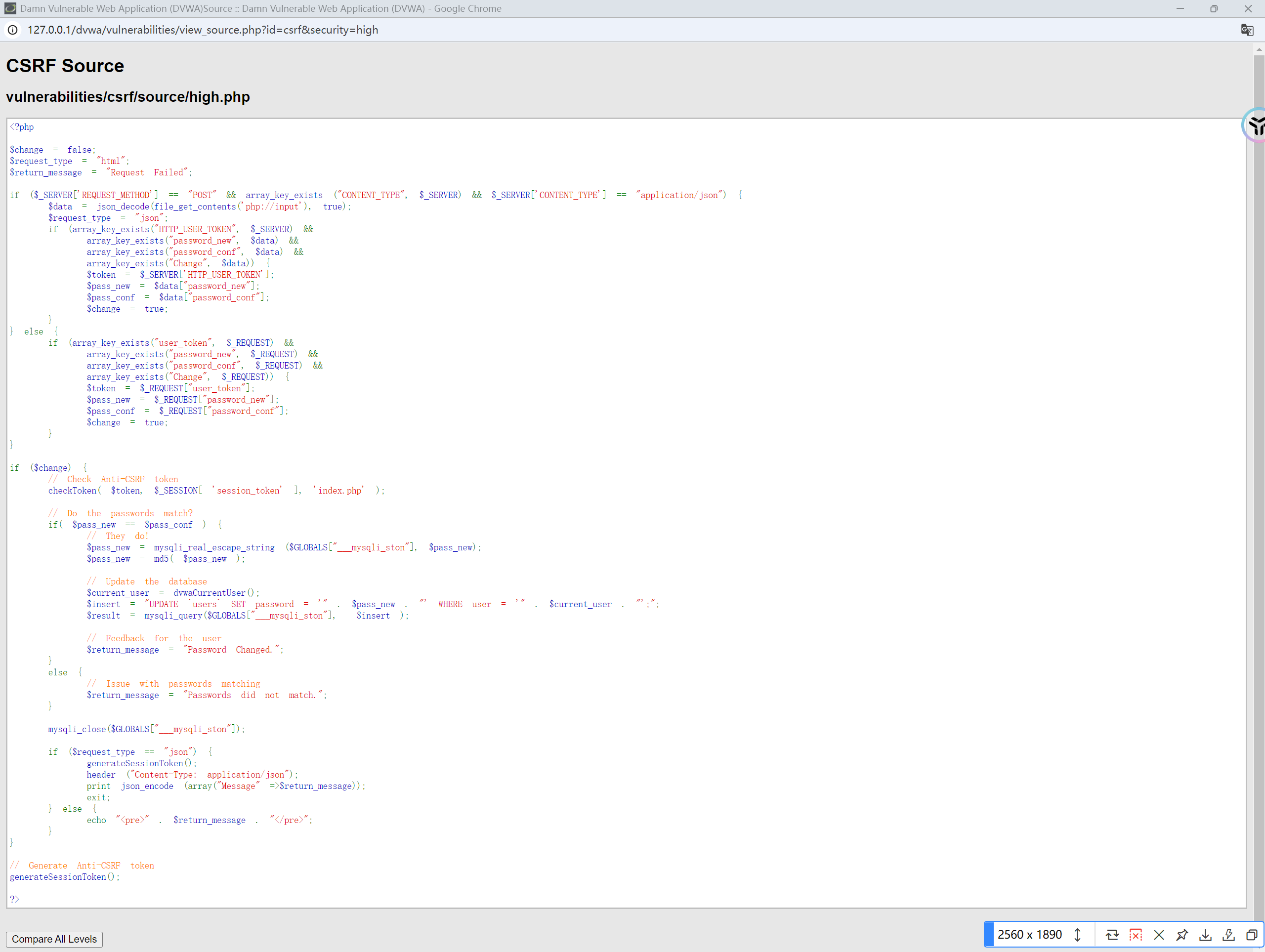
Task: Click the red dashed cancel-selection icon
Action: click(x=1135, y=935)
